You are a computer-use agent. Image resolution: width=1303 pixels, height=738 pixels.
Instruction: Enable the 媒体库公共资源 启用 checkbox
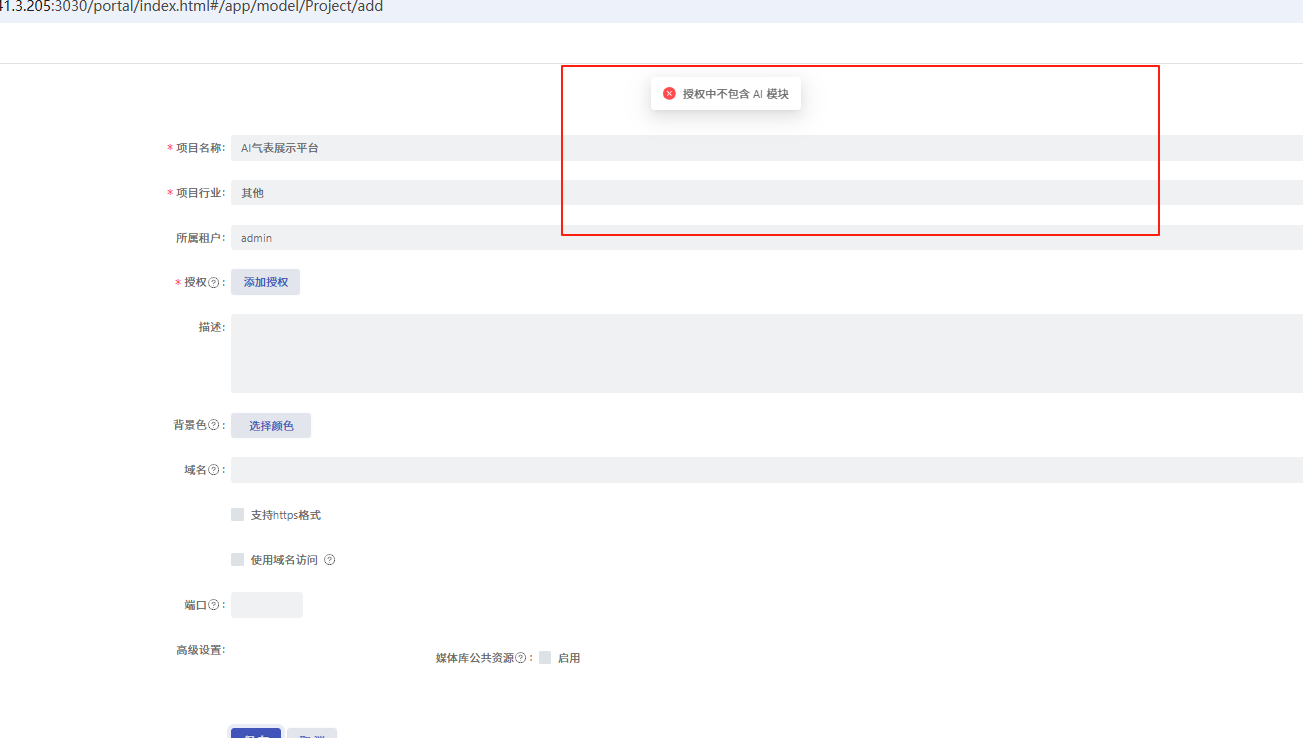tap(545, 657)
